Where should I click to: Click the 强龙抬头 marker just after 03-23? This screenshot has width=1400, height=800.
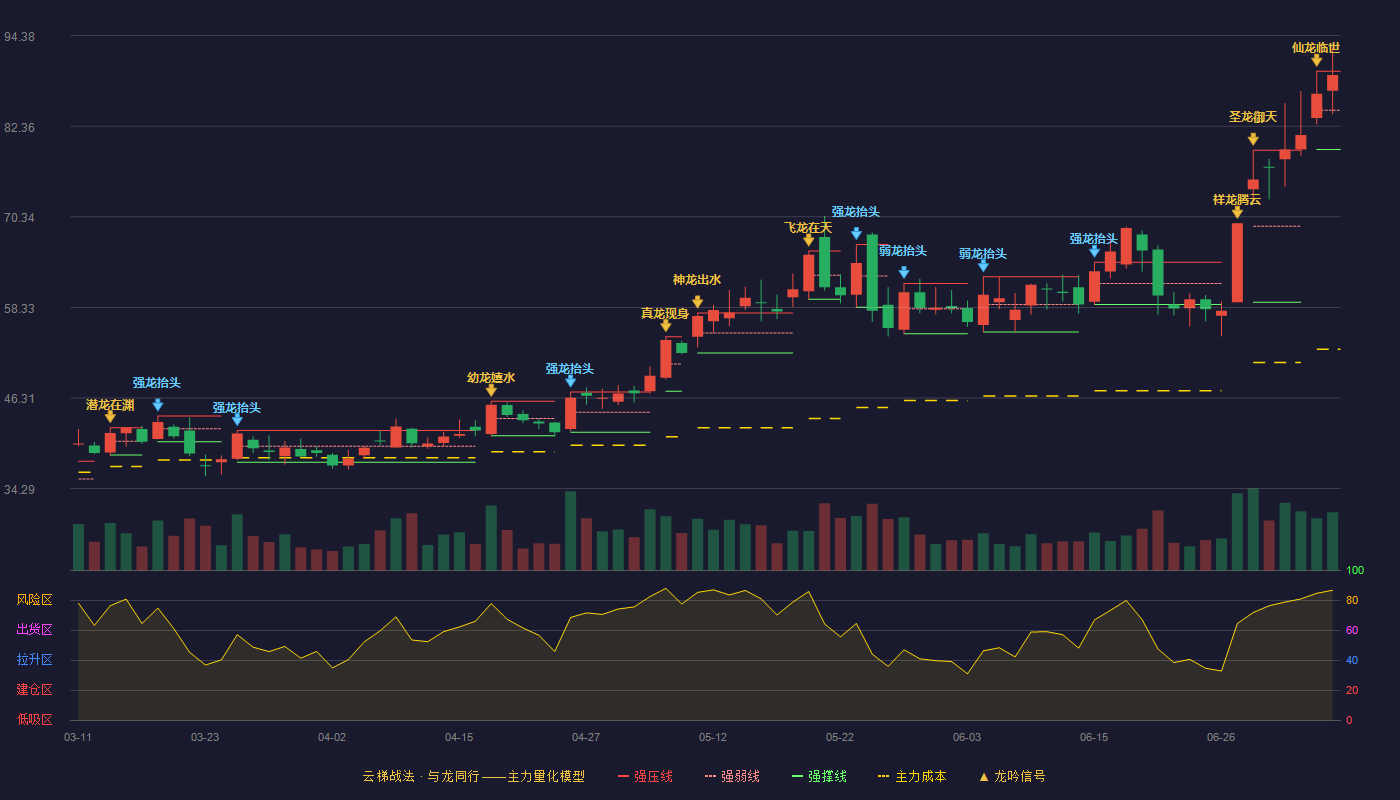pos(237,420)
